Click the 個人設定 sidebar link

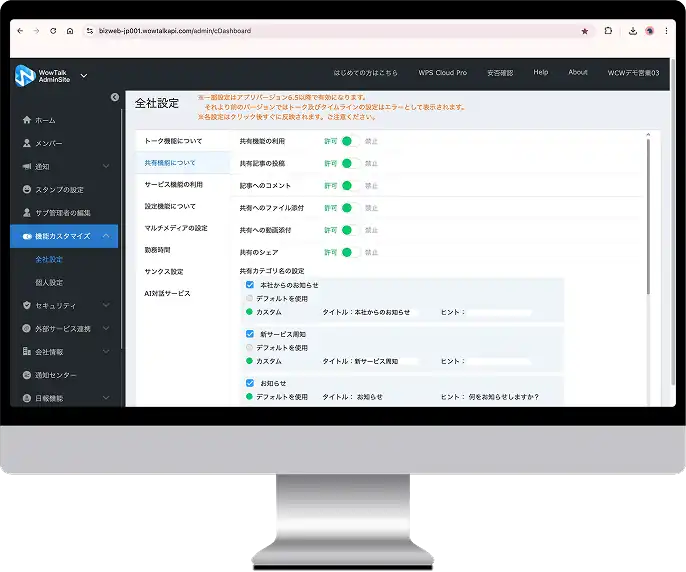point(49,282)
